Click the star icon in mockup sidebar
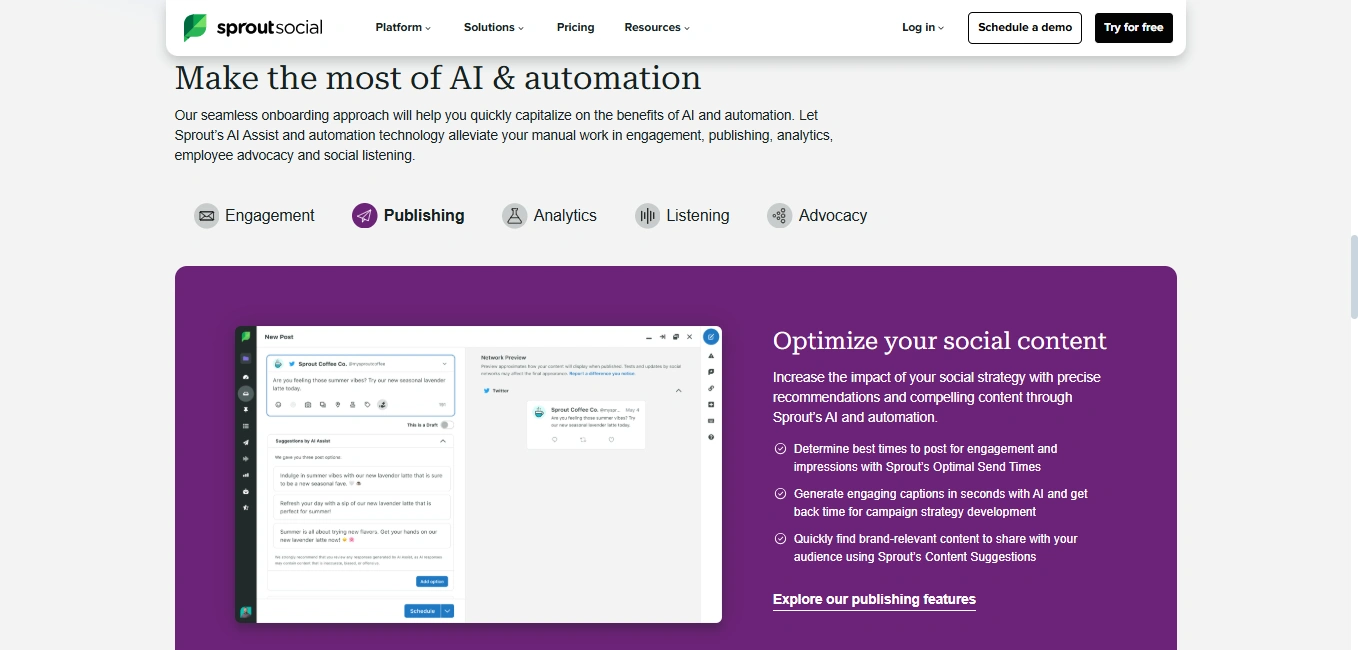 click(x=246, y=508)
